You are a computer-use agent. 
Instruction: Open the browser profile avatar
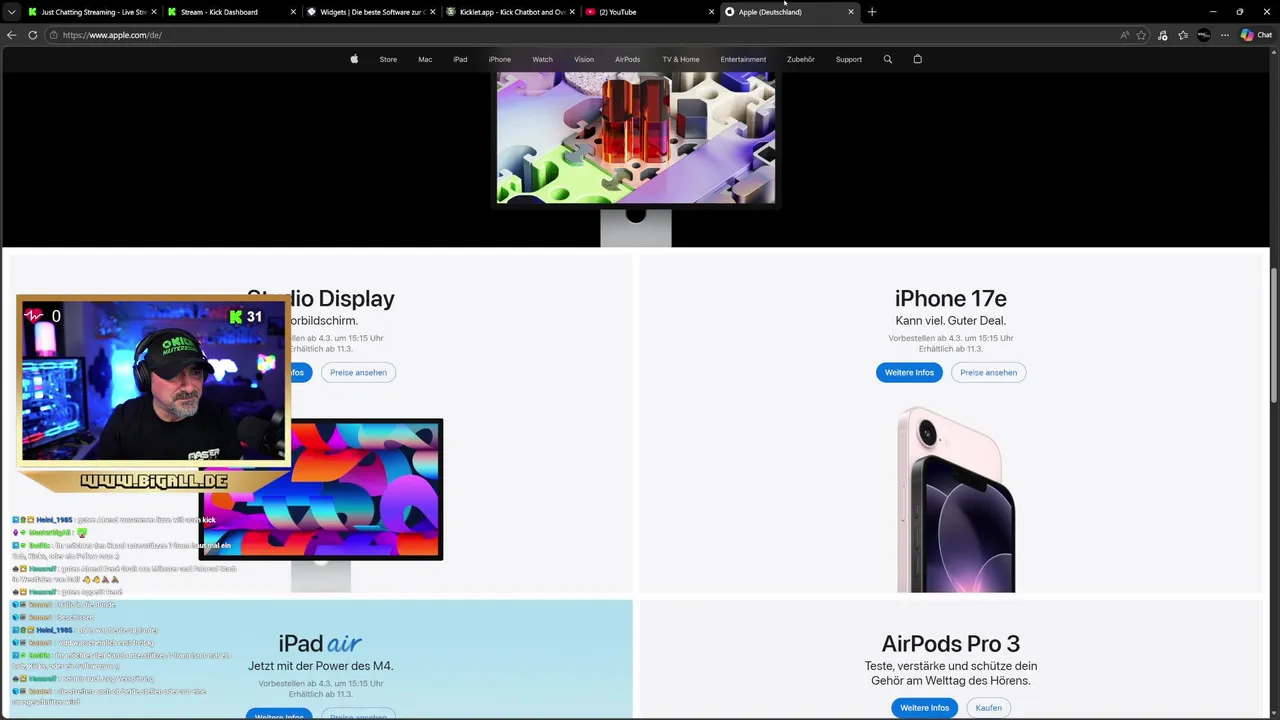[x=1204, y=35]
